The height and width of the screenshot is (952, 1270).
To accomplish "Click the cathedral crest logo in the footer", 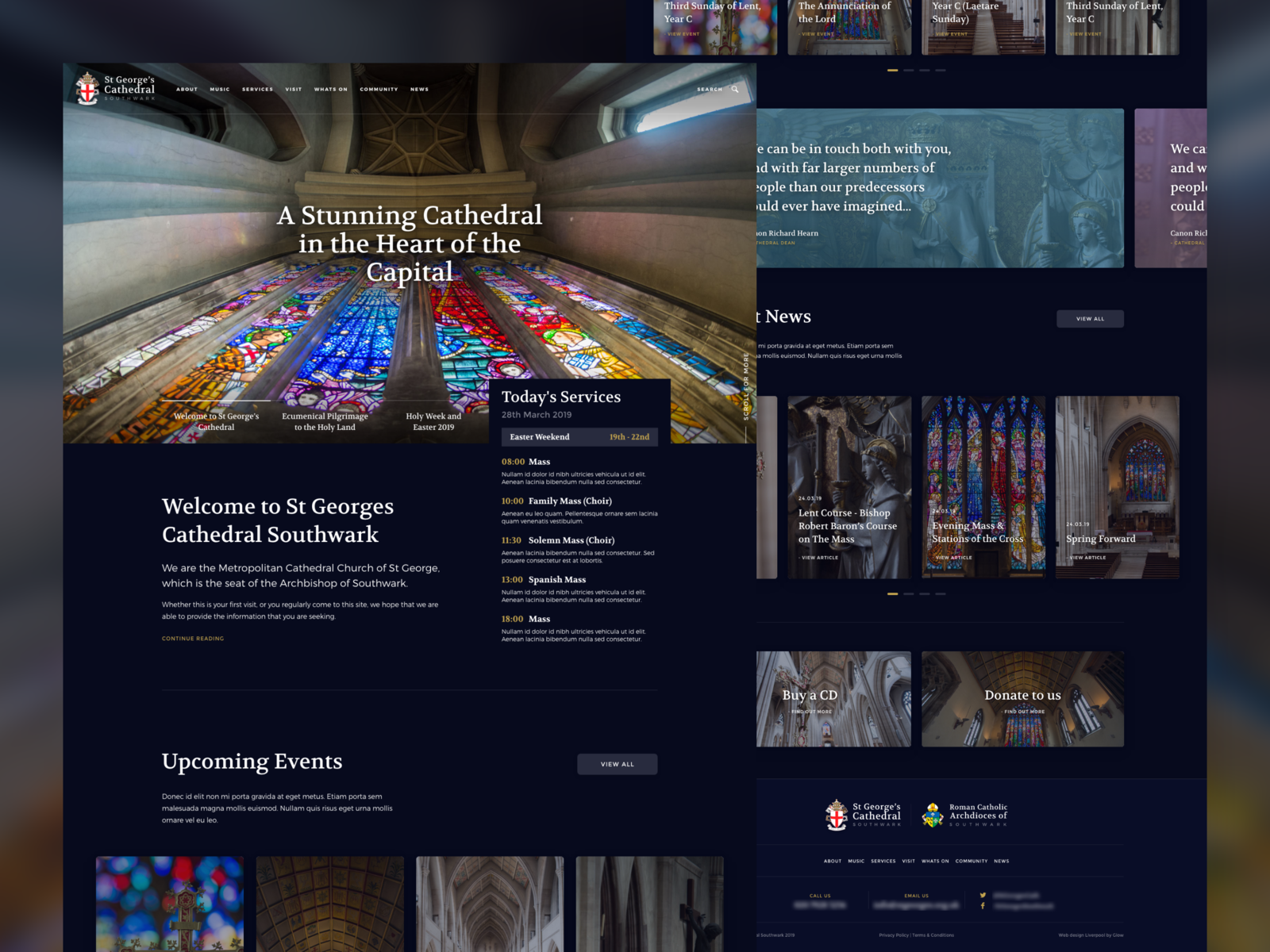I will [x=835, y=812].
